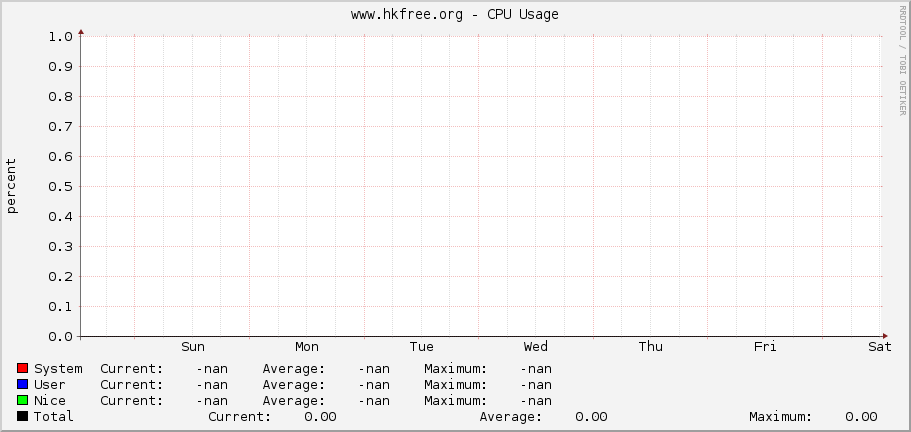Image resolution: width=911 pixels, height=432 pixels.
Task: Click the black Total legend swatch
Action: click(23, 416)
